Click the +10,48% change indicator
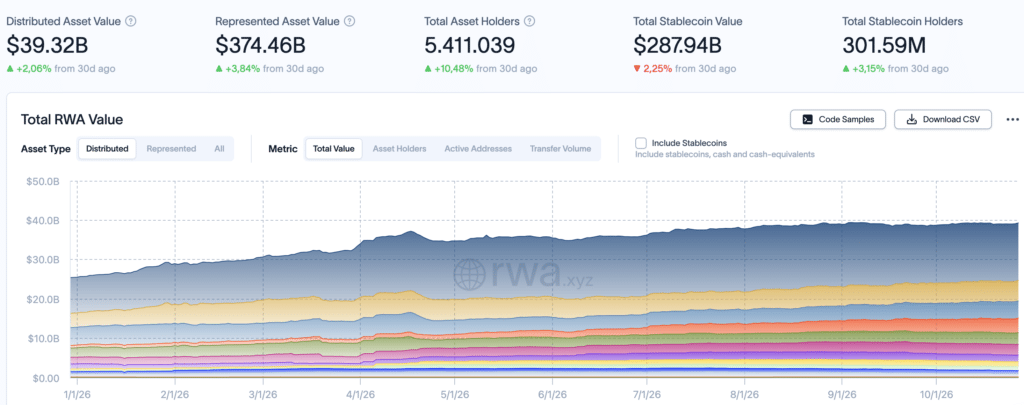1024x405 pixels. pos(449,69)
